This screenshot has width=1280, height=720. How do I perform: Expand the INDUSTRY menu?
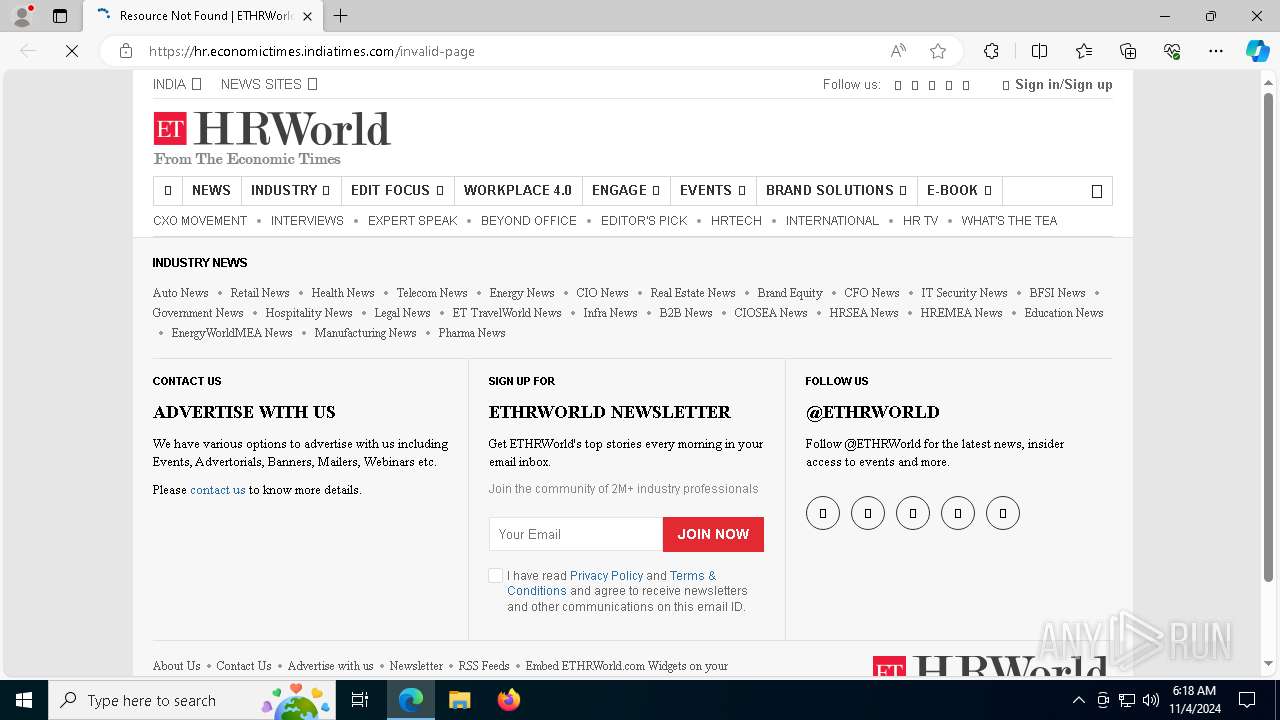point(290,190)
